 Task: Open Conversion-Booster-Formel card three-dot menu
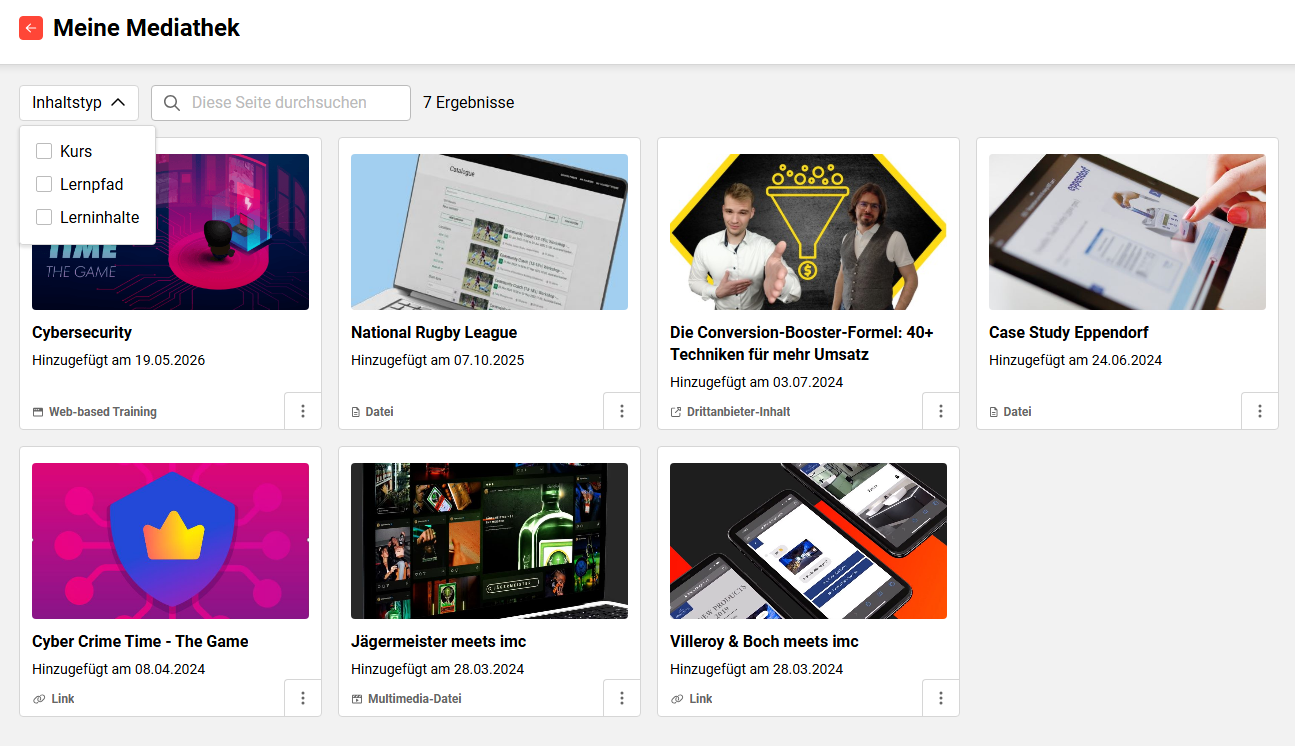[x=941, y=411]
